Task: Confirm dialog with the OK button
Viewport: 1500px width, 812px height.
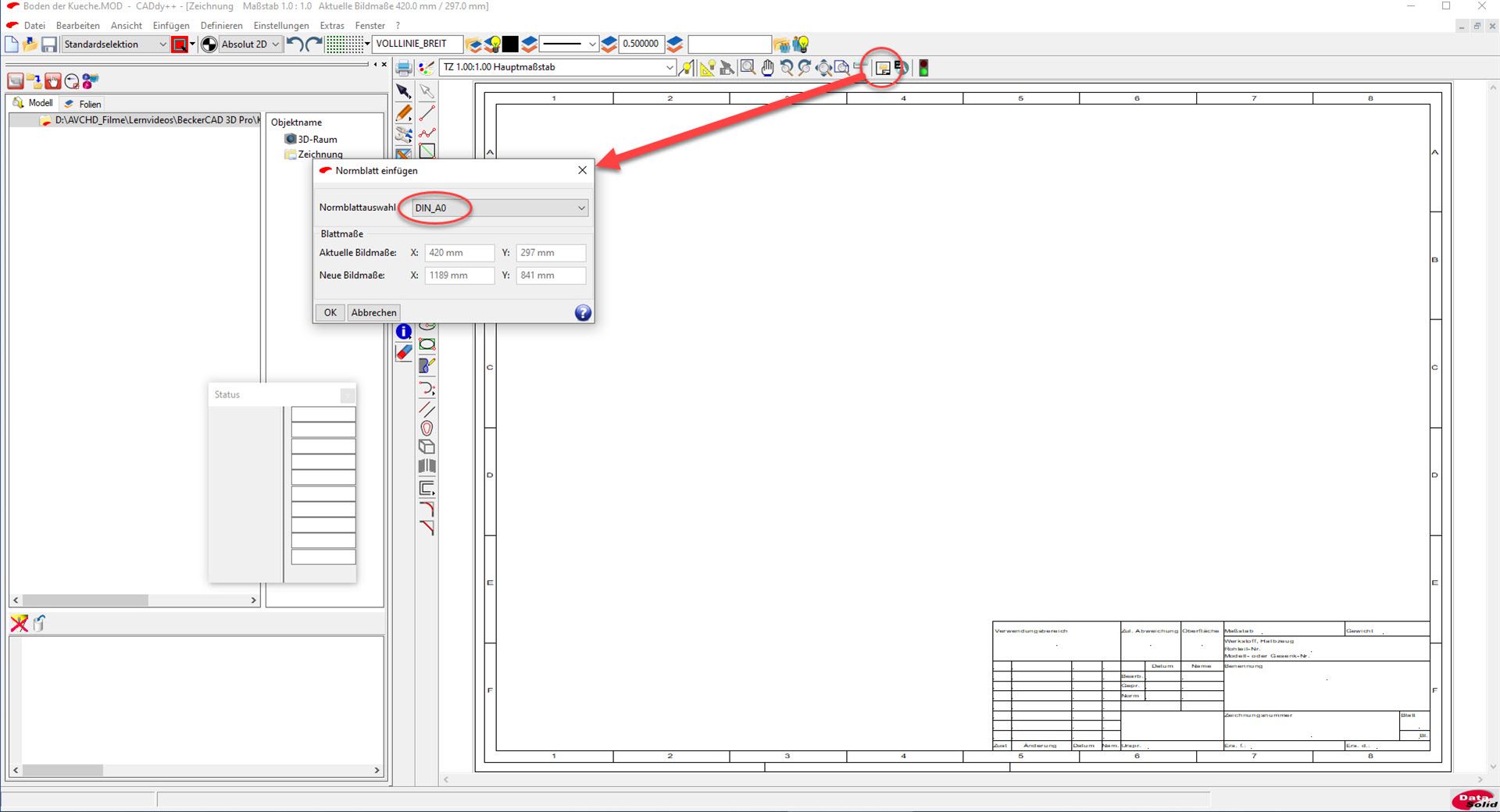Action: 330,312
